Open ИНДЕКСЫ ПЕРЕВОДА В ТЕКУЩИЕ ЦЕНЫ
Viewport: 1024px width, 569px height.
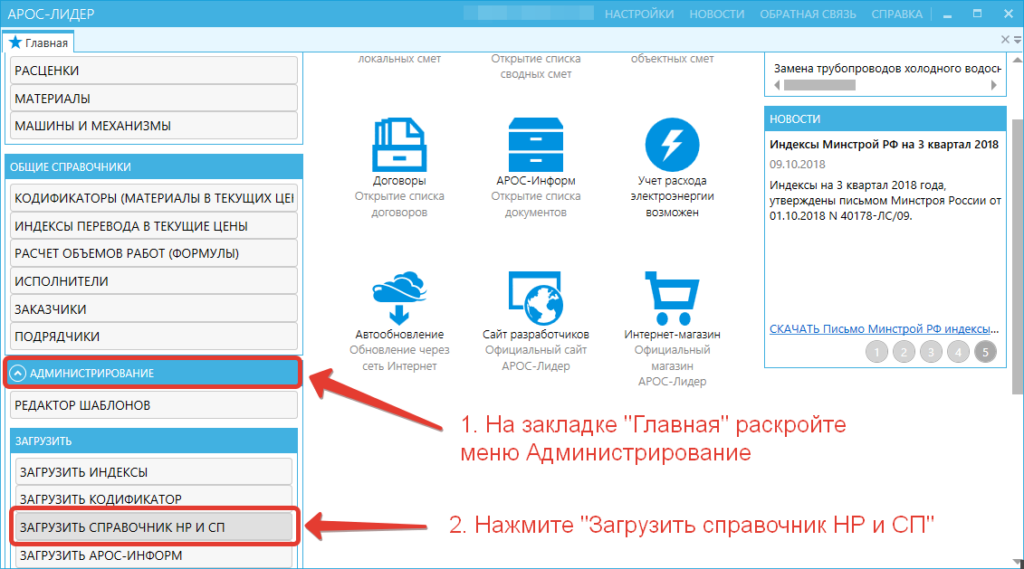tap(153, 226)
